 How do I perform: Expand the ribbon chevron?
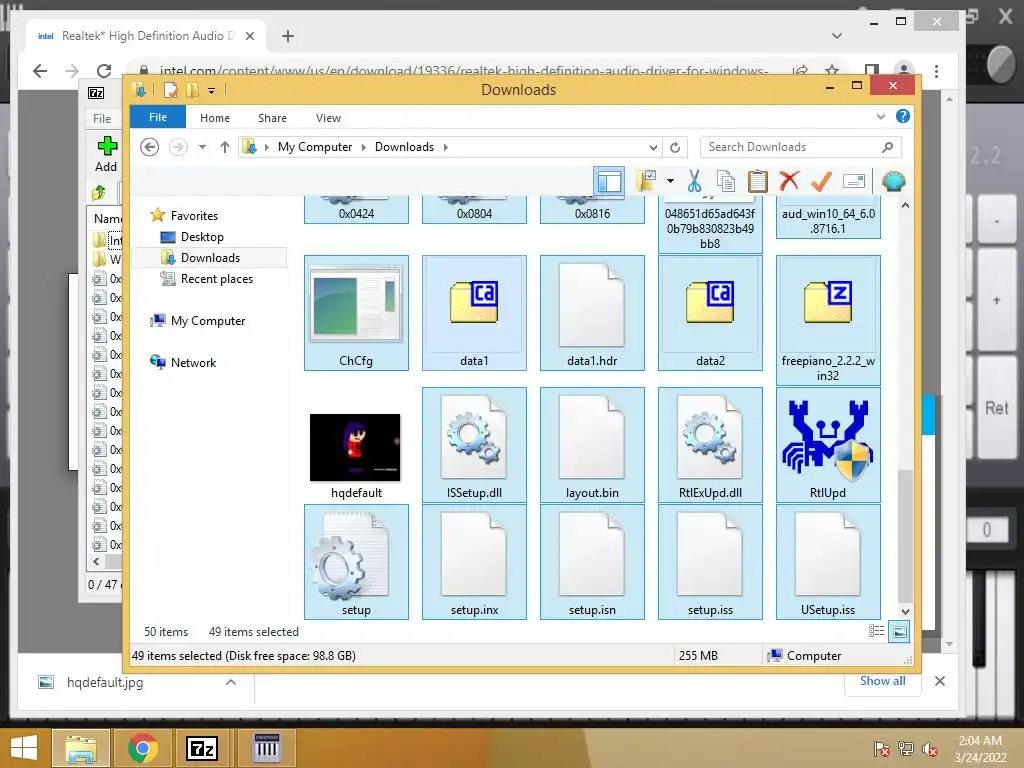tap(880, 116)
